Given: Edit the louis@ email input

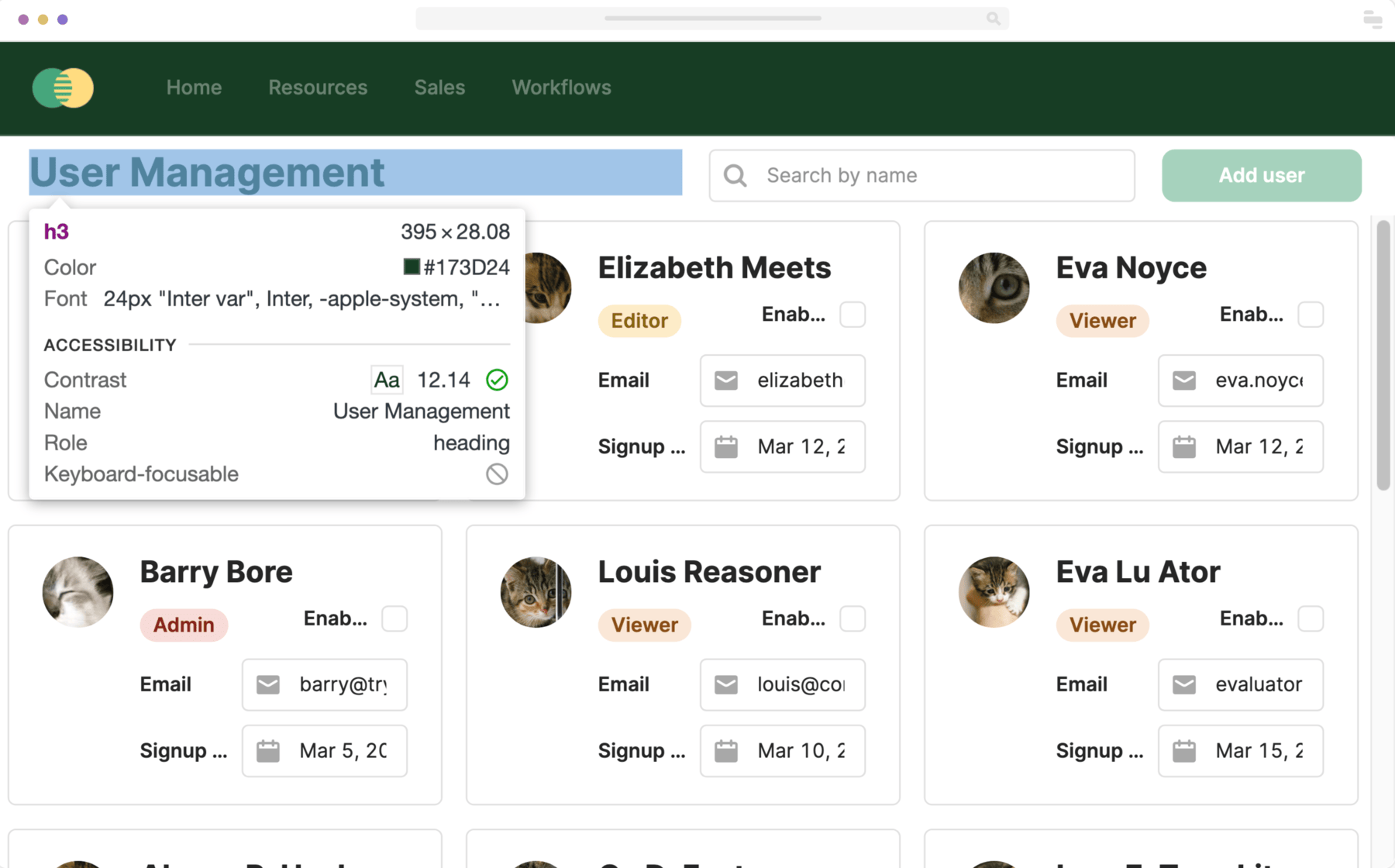Looking at the screenshot, I should 783,684.
